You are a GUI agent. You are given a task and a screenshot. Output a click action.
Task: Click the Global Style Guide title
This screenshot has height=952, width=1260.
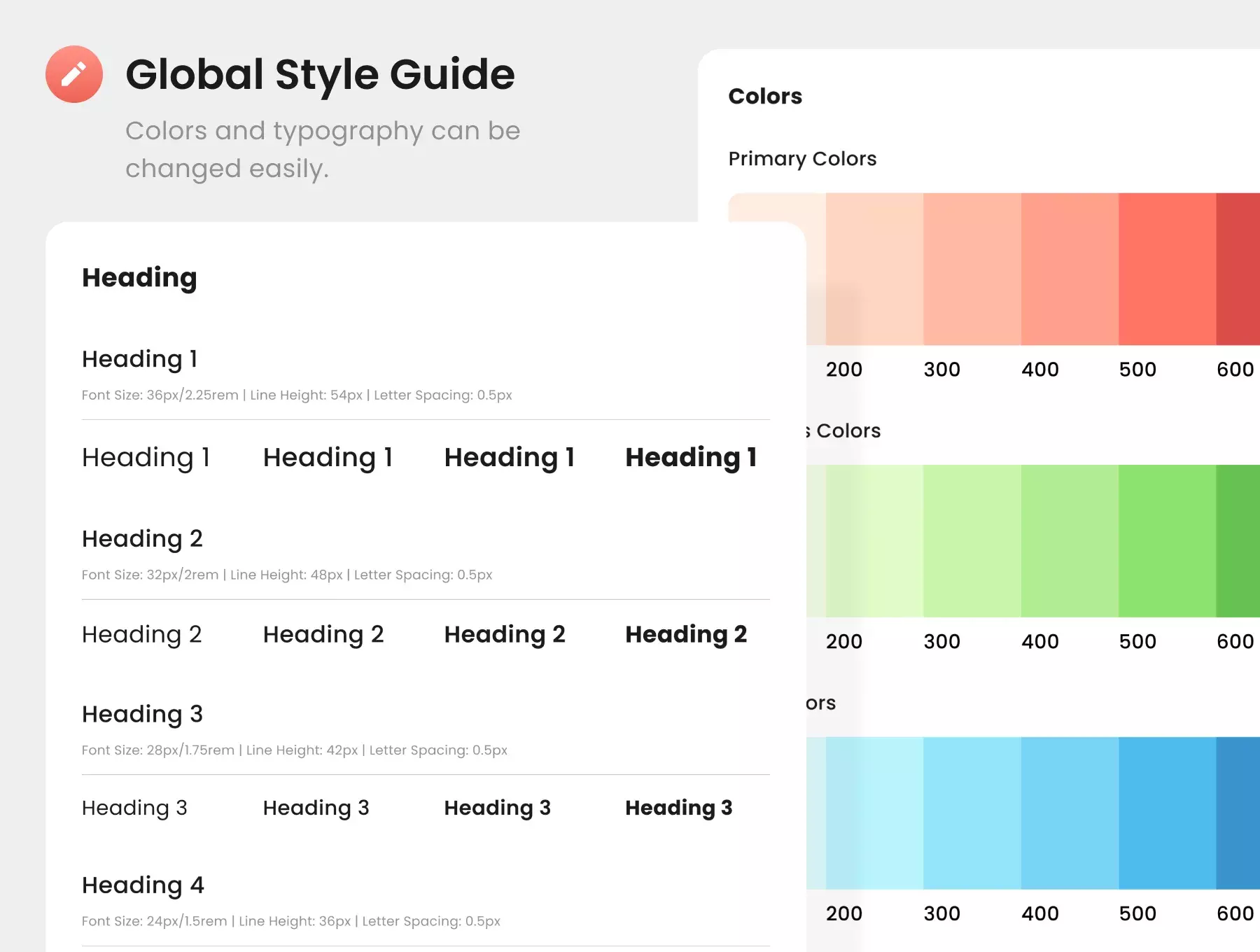point(320,74)
